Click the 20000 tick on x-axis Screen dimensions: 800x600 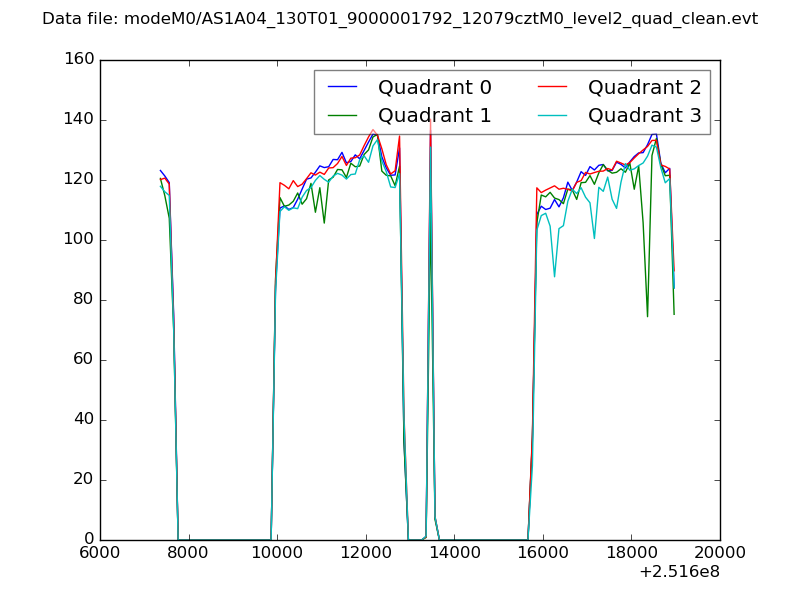tap(720, 553)
